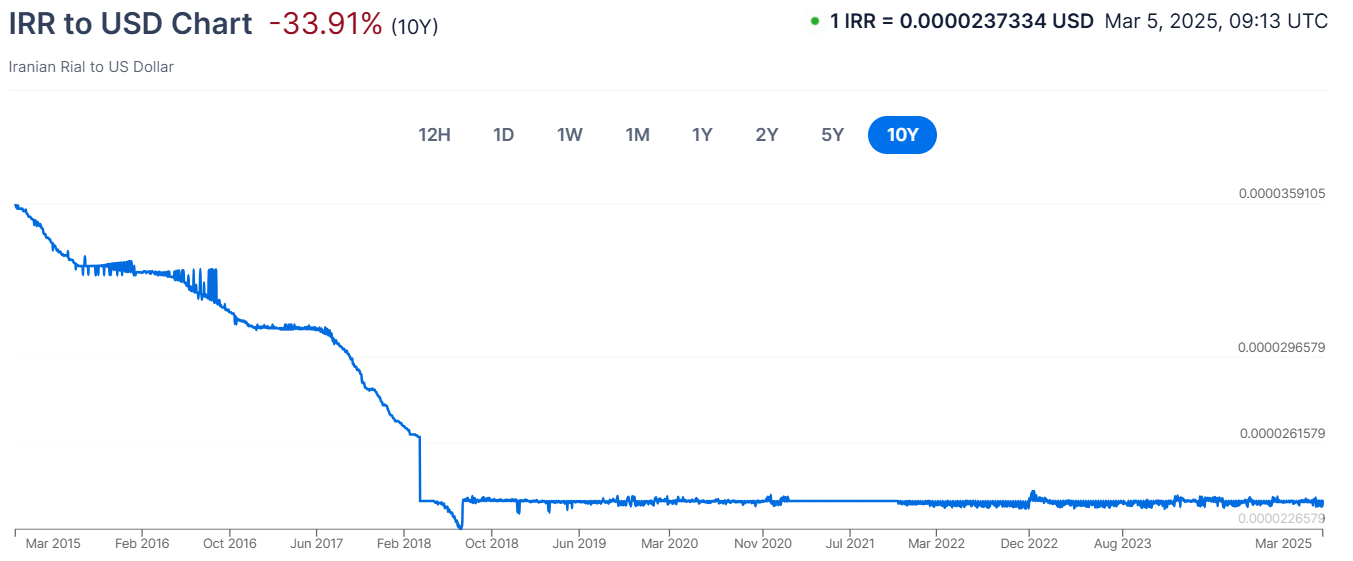Screen dimensions: 1353x561
Task: Click the 0.0000296579 y-axis label
Action: tap(1281, 348)
